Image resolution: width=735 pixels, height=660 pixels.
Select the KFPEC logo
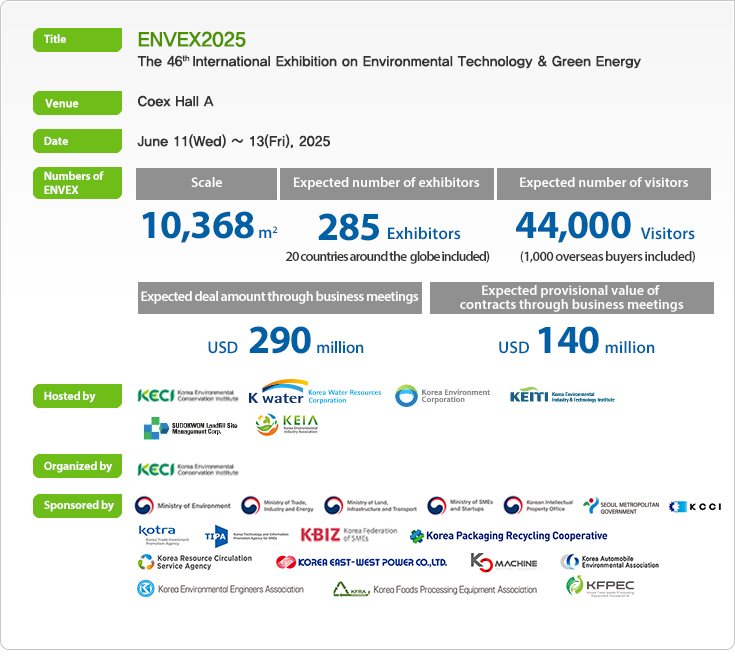coord(599,587)
